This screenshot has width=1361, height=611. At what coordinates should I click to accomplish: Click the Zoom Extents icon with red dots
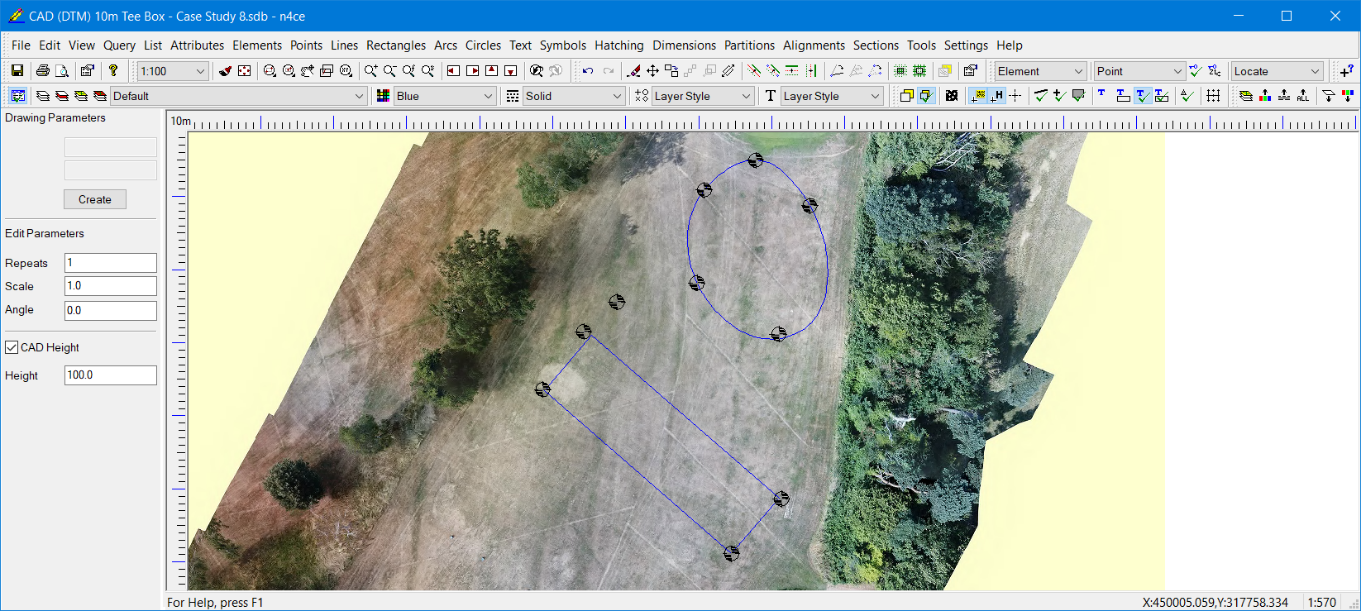point(244,71)
